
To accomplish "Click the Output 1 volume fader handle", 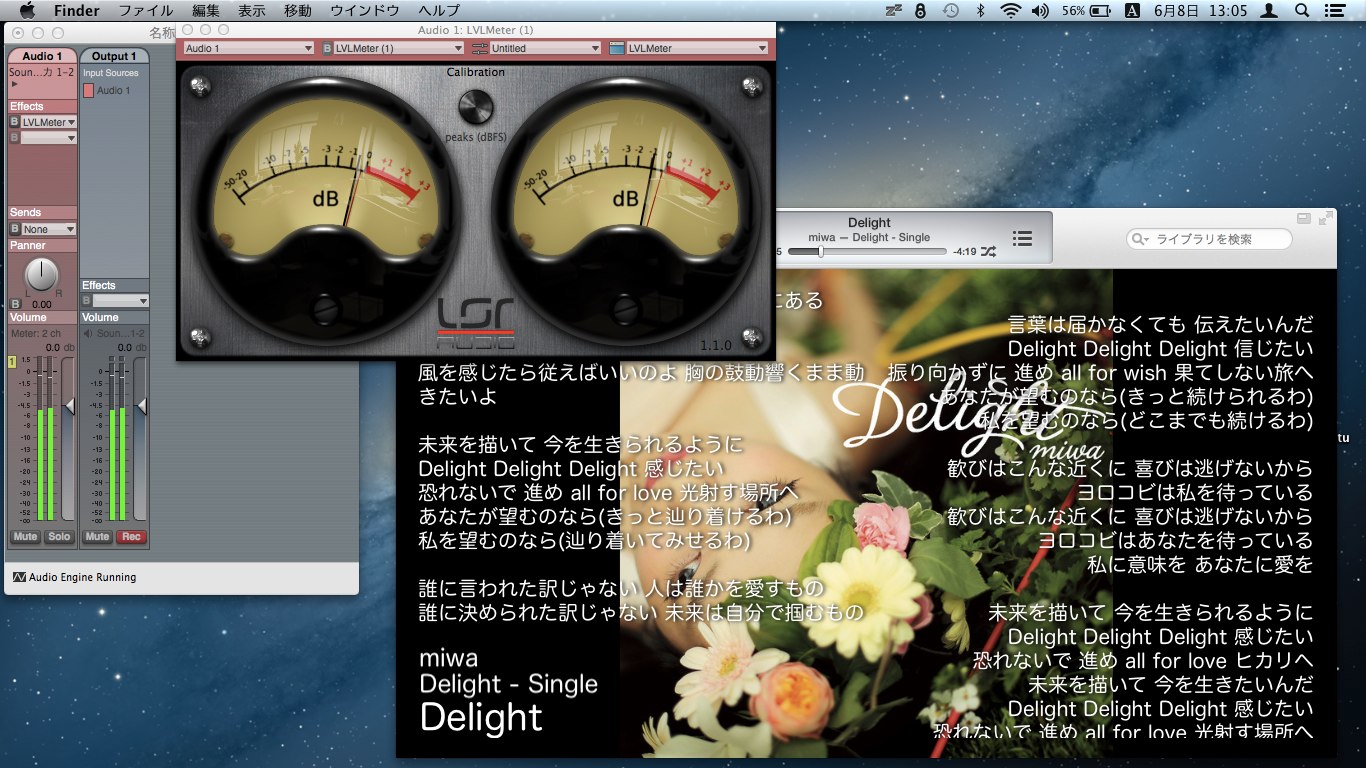I will point(141,405).
